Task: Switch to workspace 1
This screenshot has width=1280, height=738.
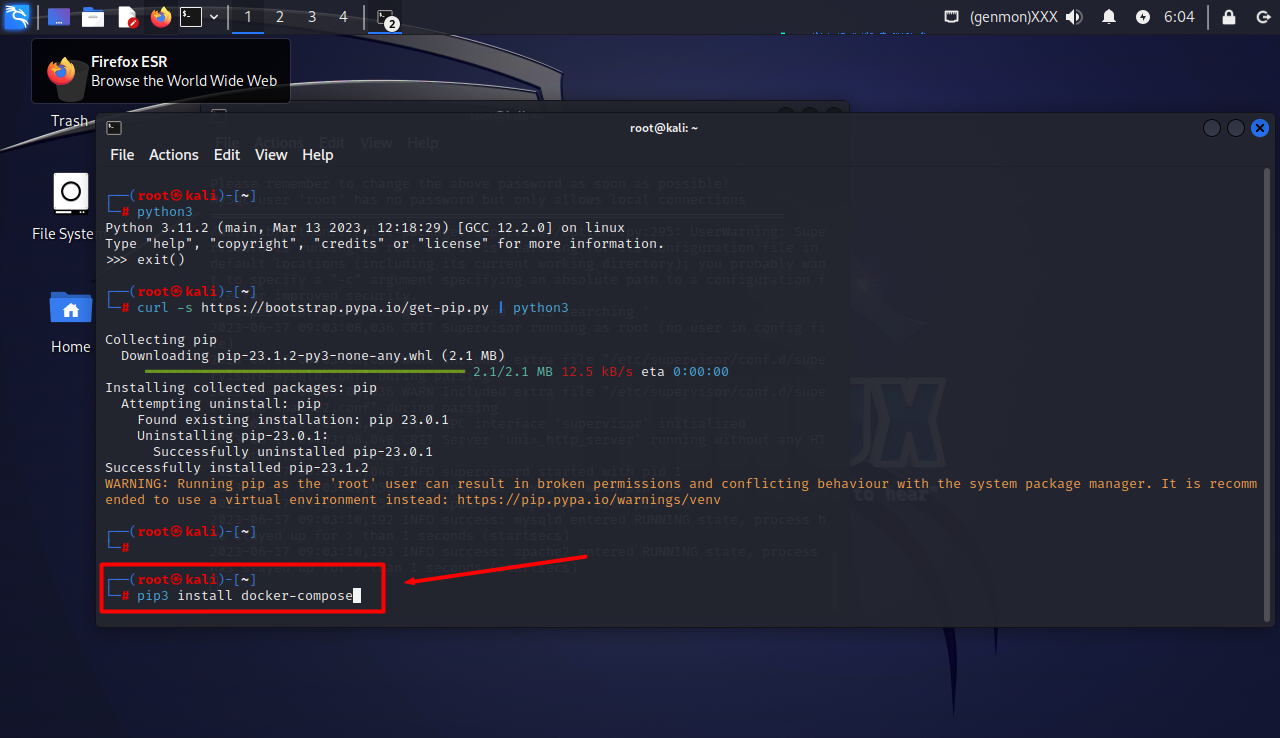Action: [x=248, y=17]
